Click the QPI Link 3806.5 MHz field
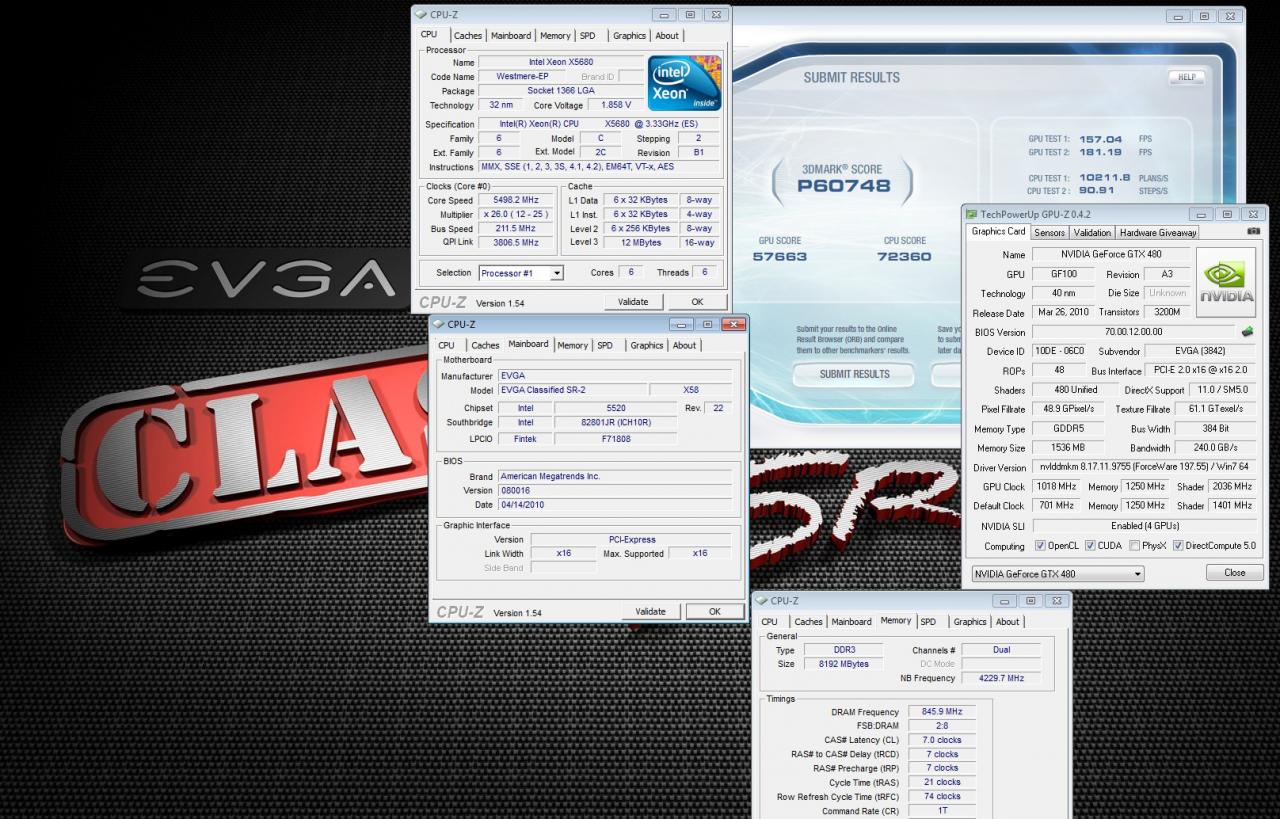This screenshot has width=1280, height=819. [517, 242]
